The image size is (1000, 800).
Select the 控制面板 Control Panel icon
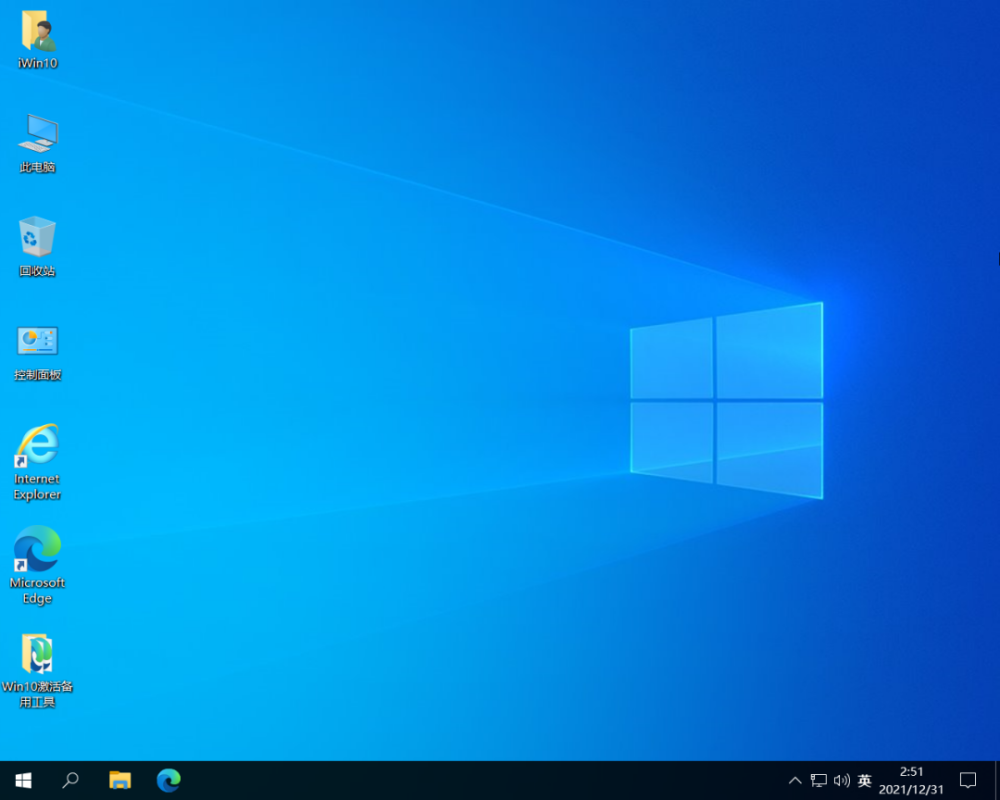pos(38,342)
